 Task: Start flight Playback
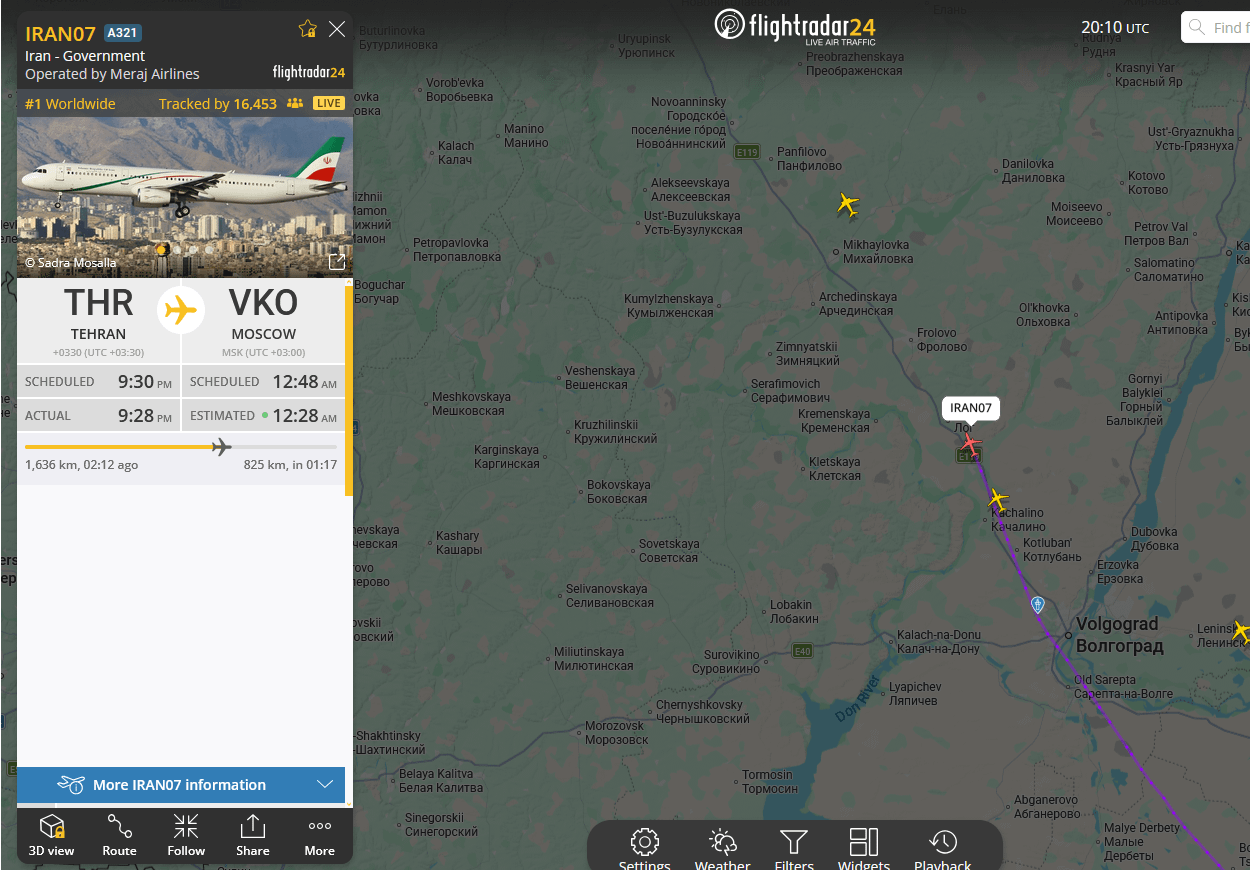click(942, 848)
